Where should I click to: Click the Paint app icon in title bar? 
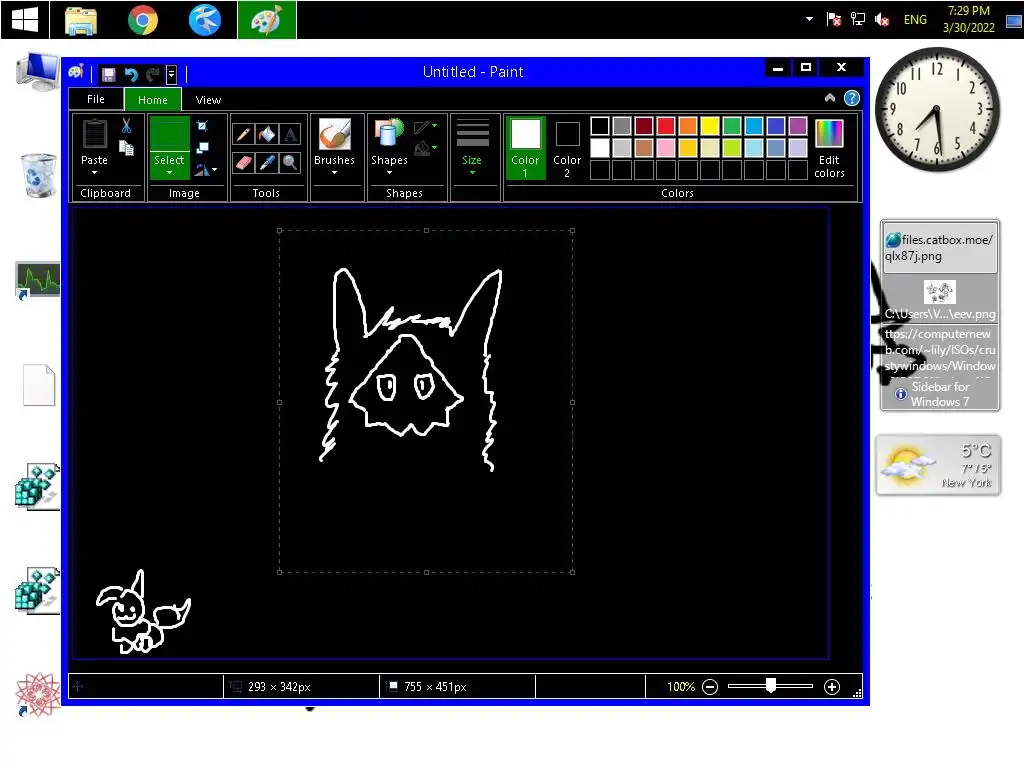(x=76, y=72)
